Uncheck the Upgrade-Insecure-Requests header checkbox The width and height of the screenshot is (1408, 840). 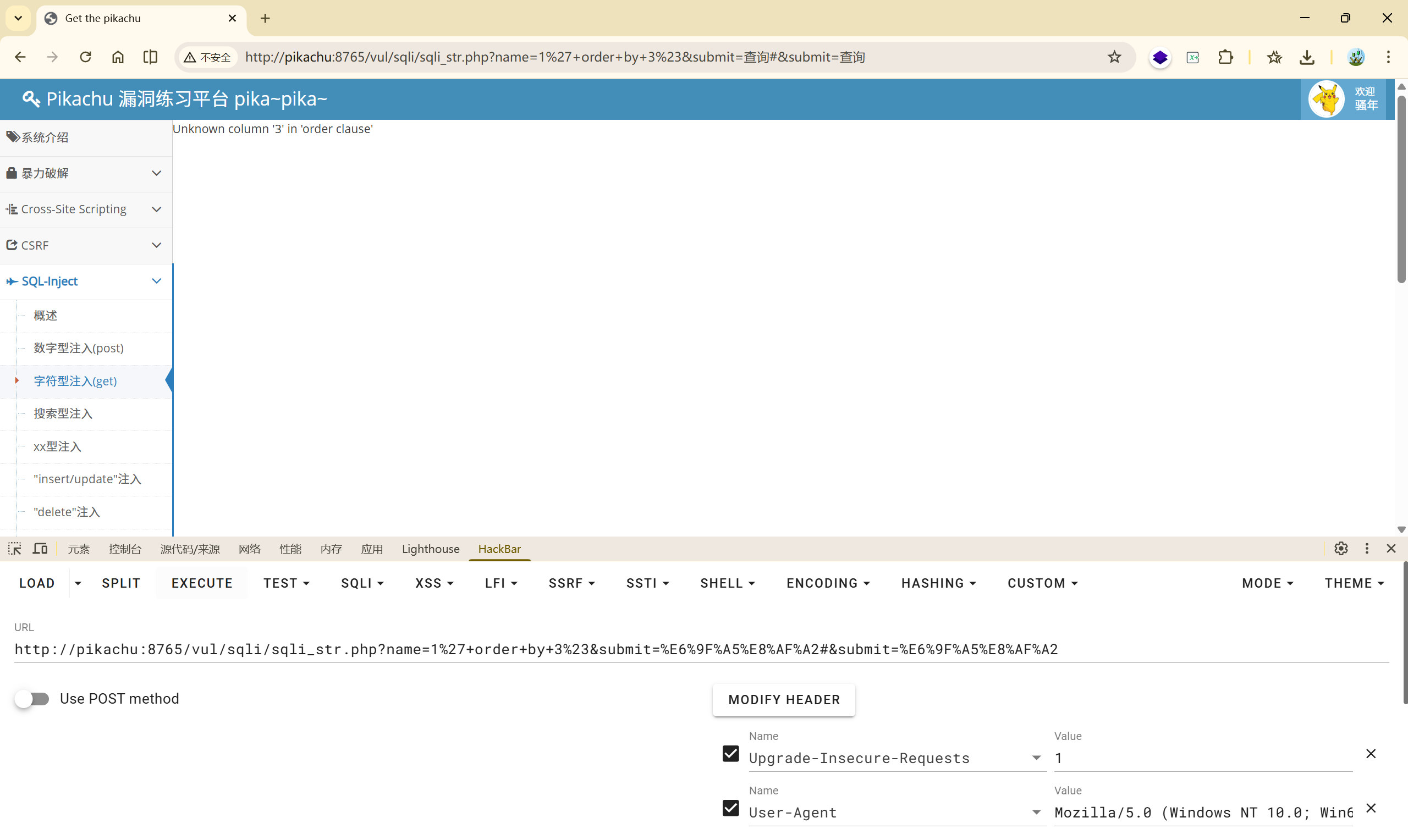pos(730,754)
